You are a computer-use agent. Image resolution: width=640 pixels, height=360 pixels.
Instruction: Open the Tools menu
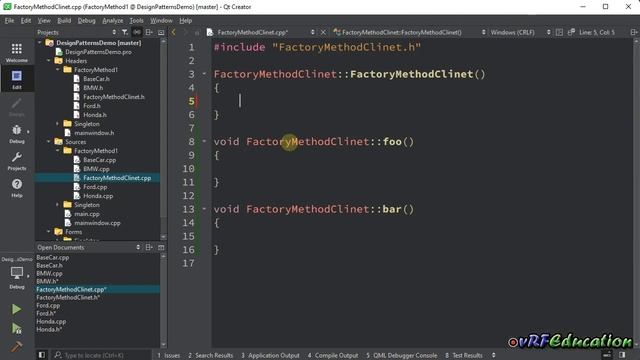click(136, 20)
